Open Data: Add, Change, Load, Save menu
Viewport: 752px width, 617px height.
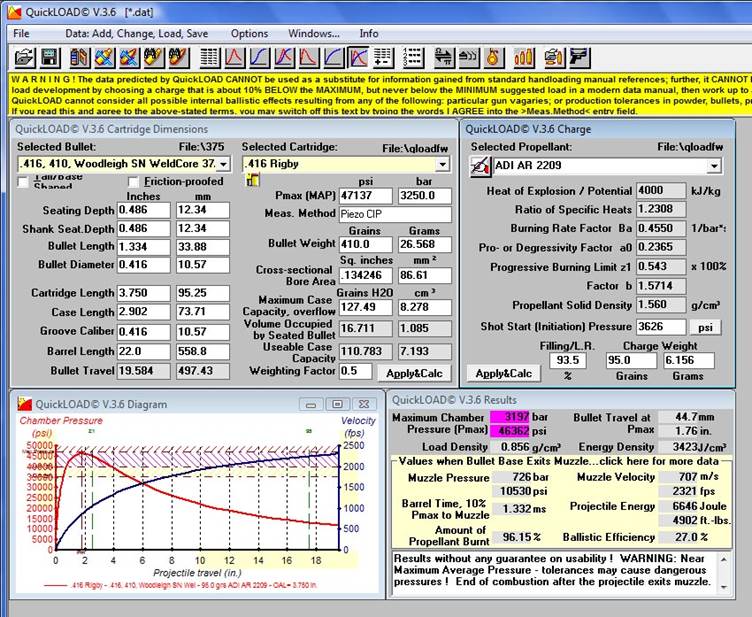[x=137, y=34]
